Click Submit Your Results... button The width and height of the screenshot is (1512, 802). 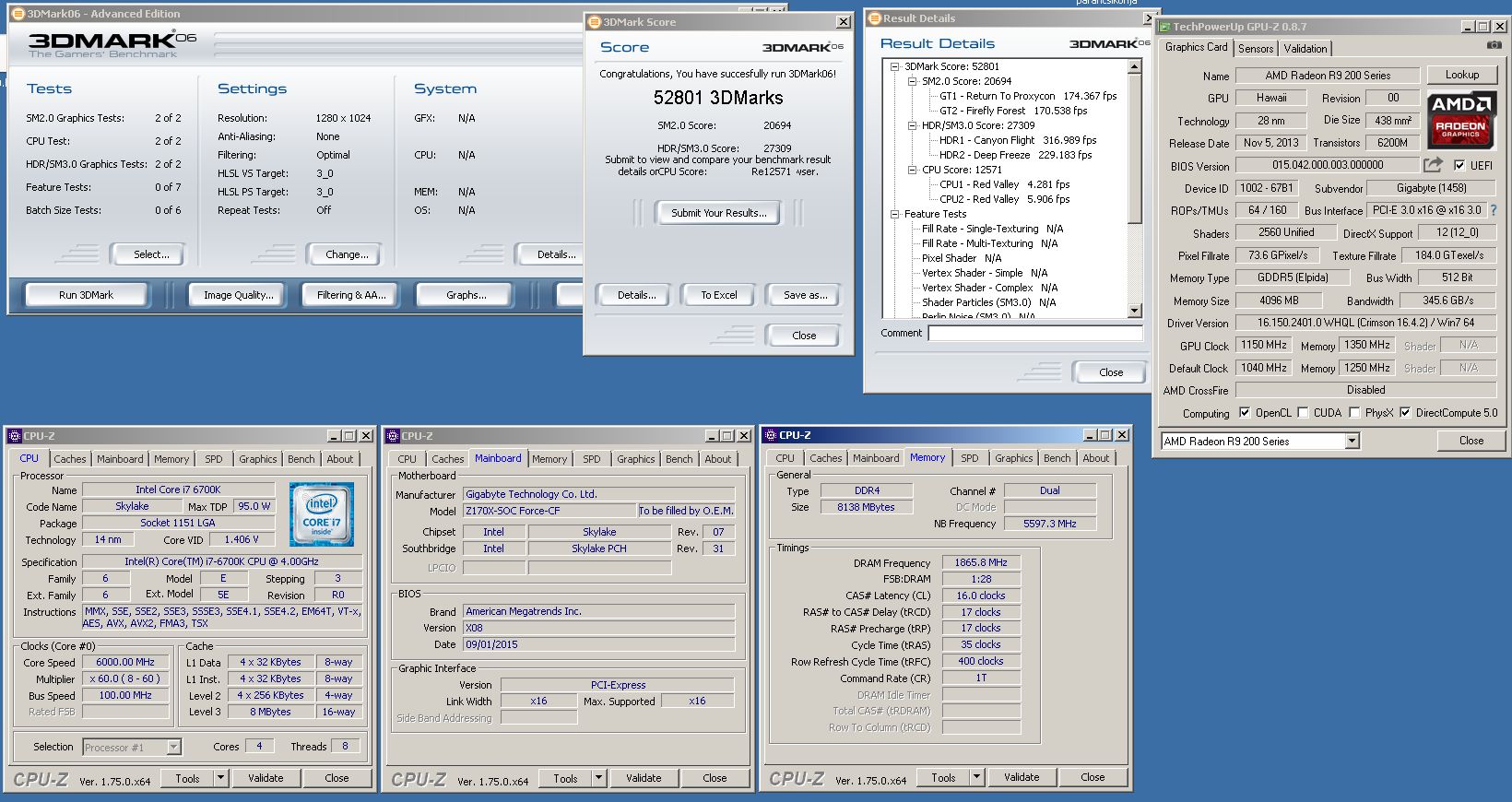(718, 213)
